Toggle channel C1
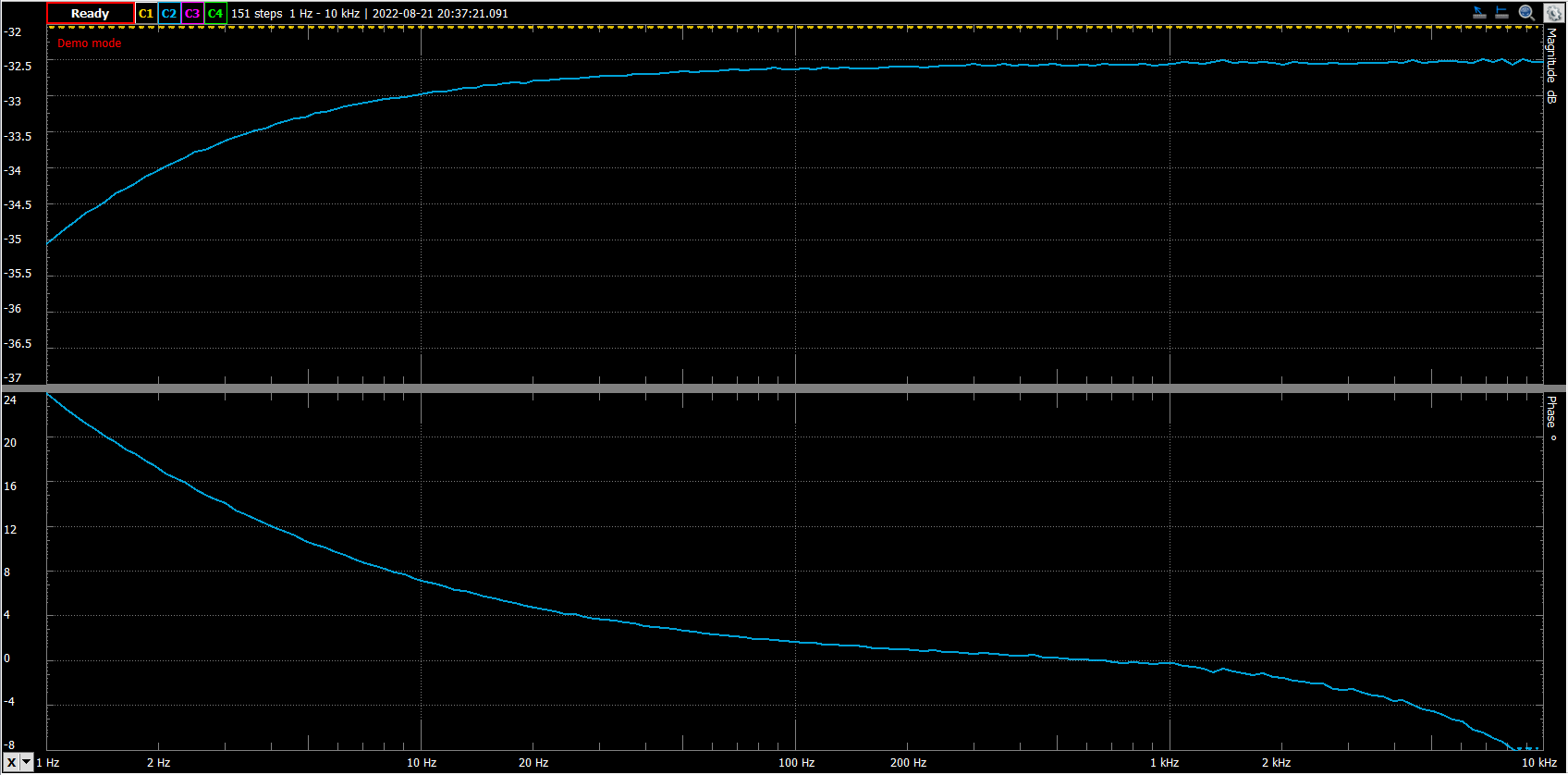Viewport: 1568px width, 775px height. [x=146, y=14]
